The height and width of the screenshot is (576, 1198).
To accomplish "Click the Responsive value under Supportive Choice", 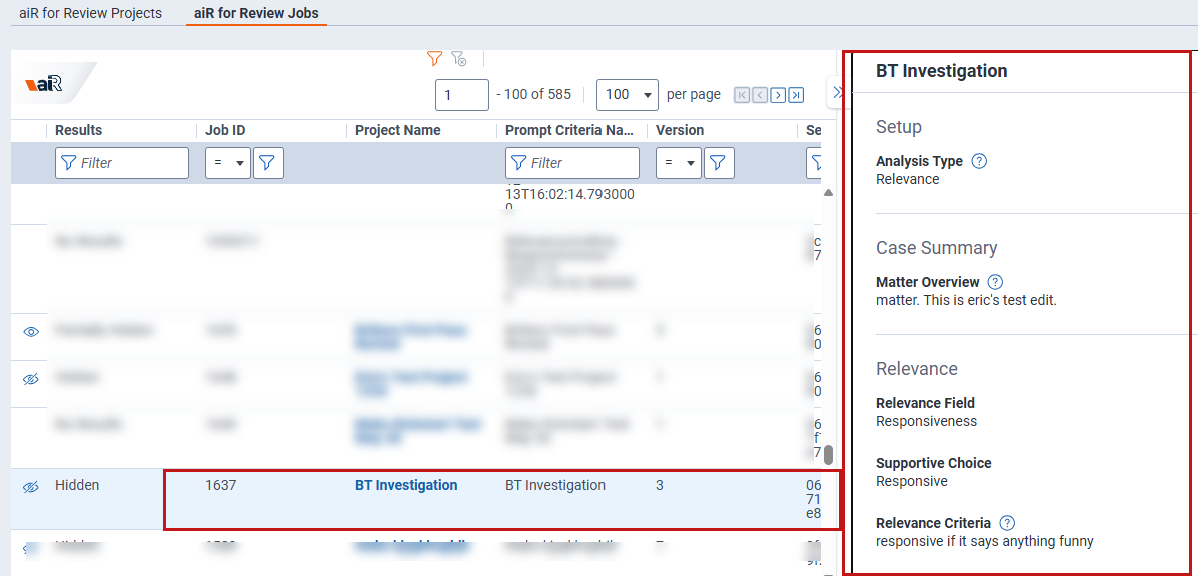I will (911, 481).
